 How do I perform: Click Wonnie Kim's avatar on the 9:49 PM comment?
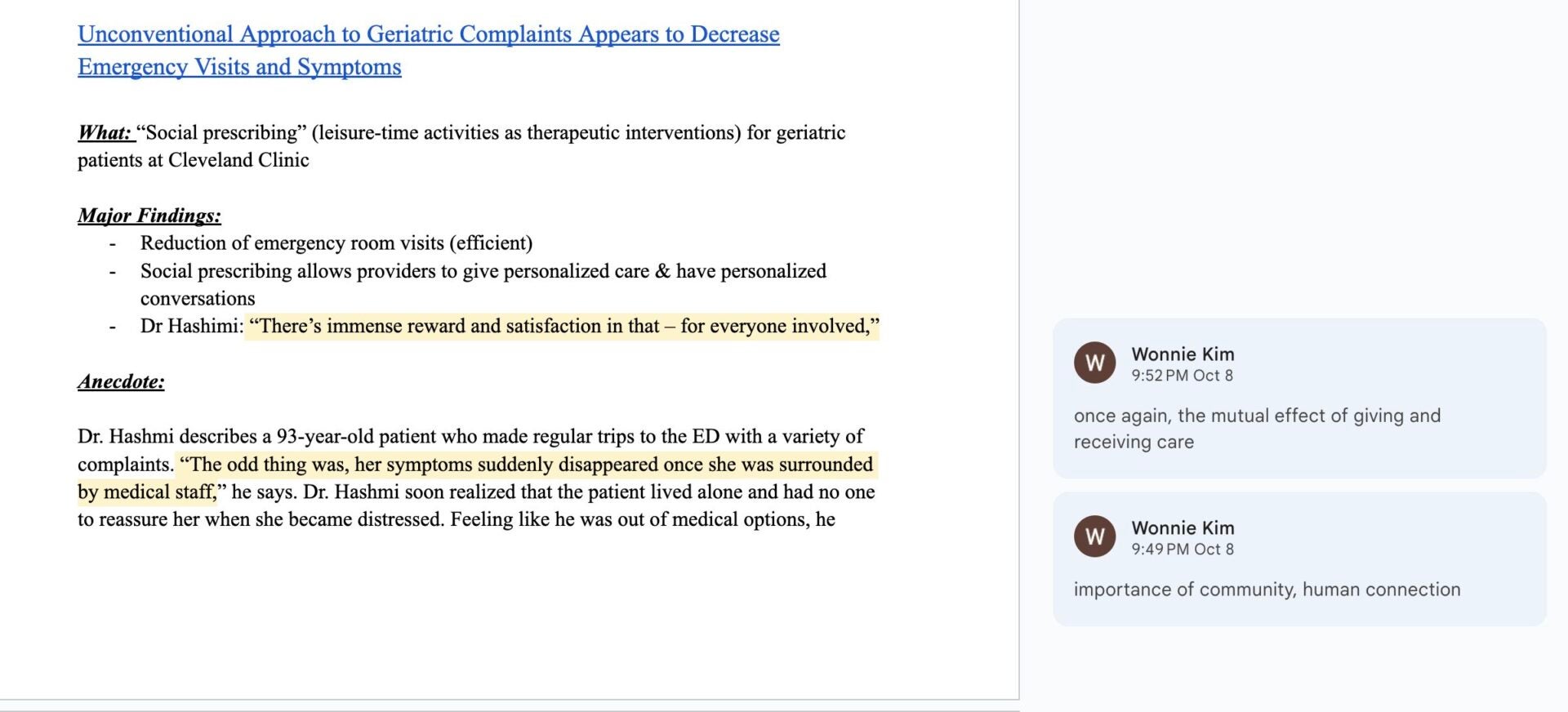pyautogui.click(x=1094, y=536)
